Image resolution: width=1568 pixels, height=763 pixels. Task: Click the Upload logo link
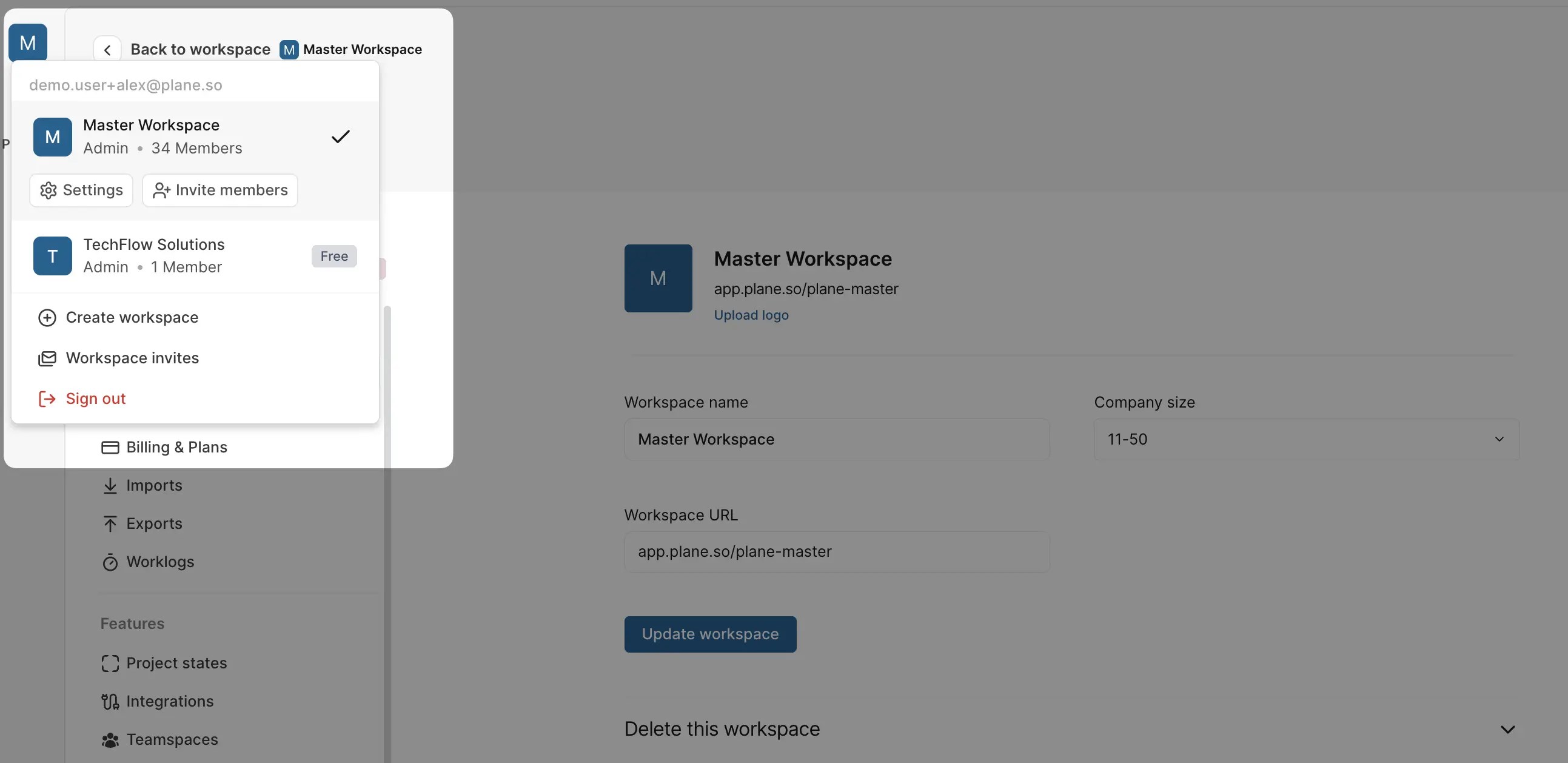(751, 315)
